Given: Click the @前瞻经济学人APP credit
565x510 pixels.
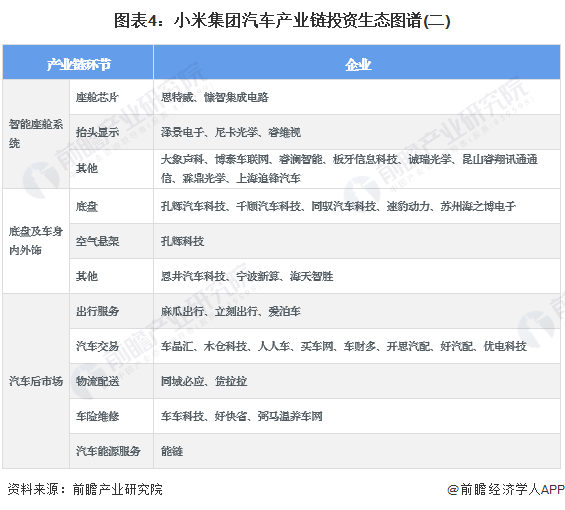Looking at the screenshot, I should pyautogui.click(x=506, y=489).
